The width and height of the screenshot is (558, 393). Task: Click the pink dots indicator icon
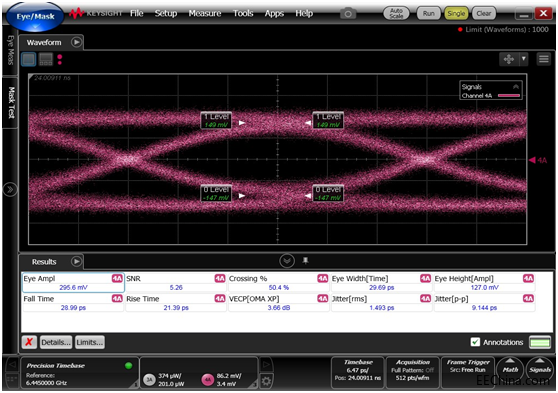tap(60, 59)
